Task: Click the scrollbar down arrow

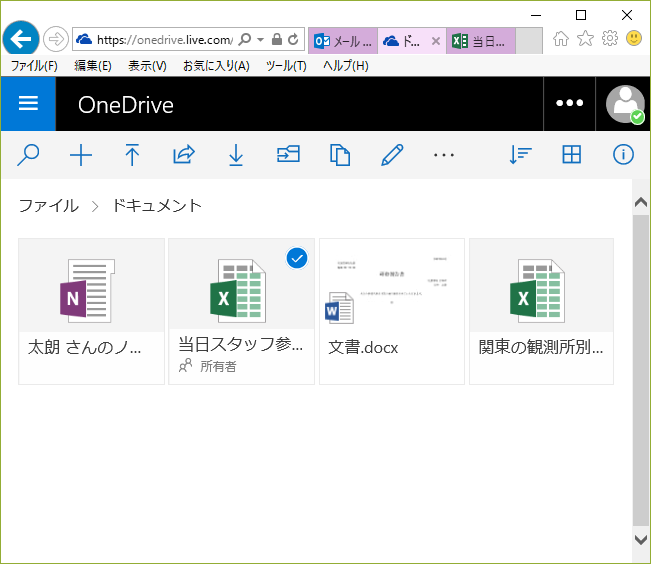Action: (x=641, y=539)
